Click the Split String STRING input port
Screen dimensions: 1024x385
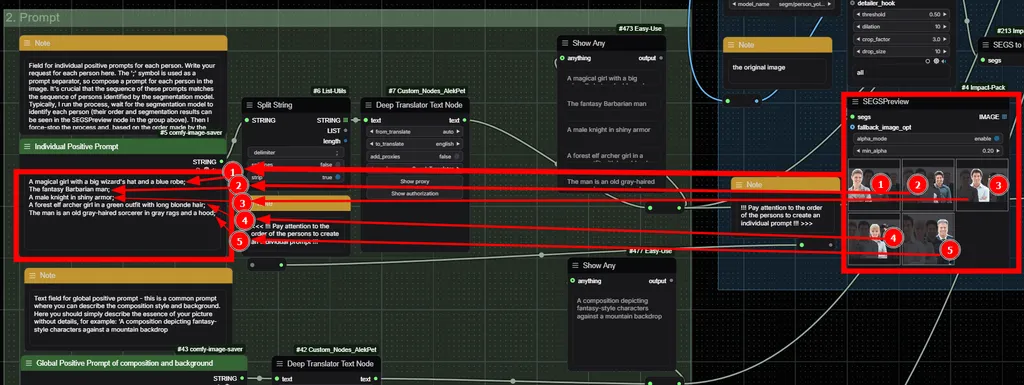tap(246, 120)
